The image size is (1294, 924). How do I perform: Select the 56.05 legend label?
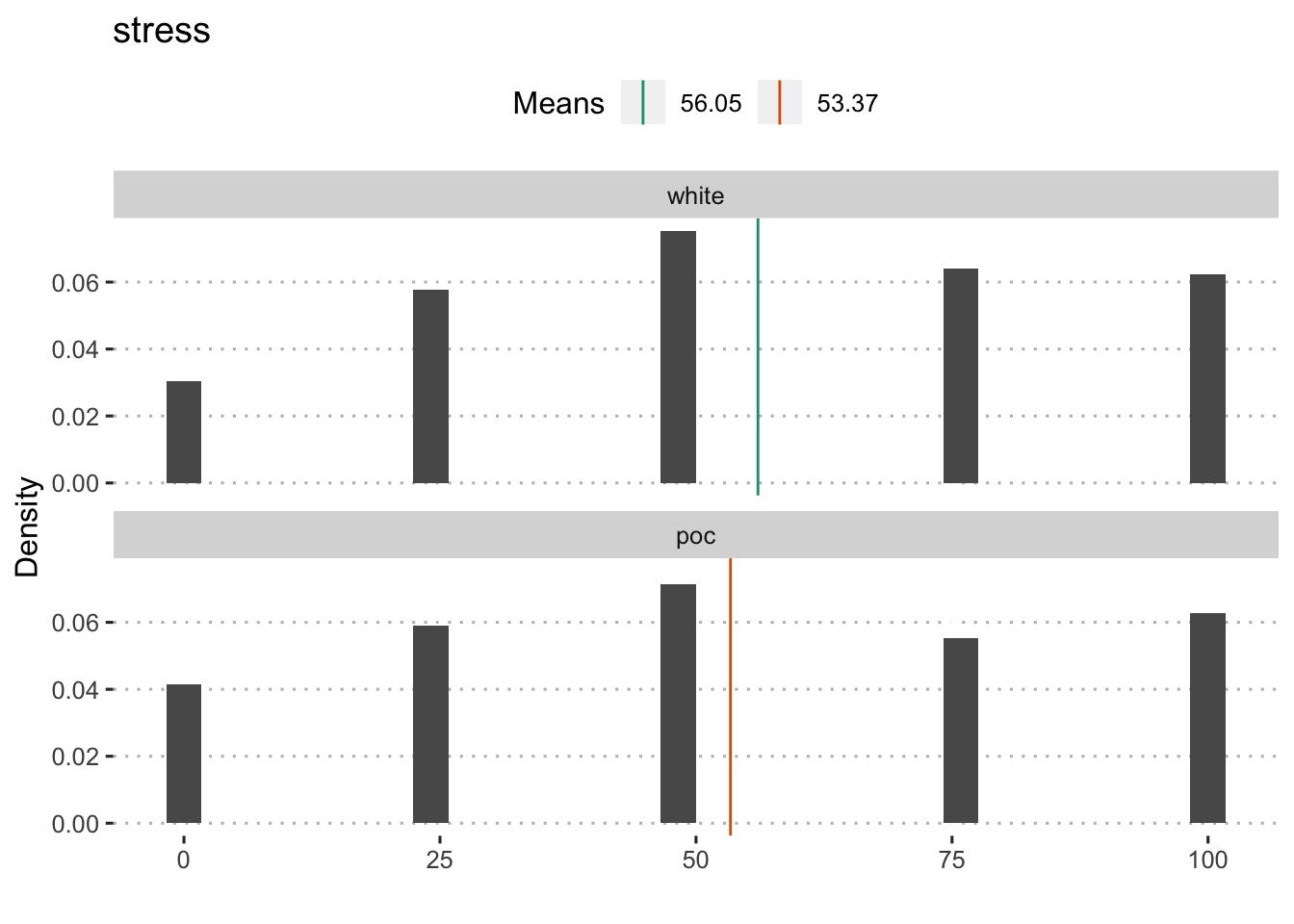[x=711, y=104]
